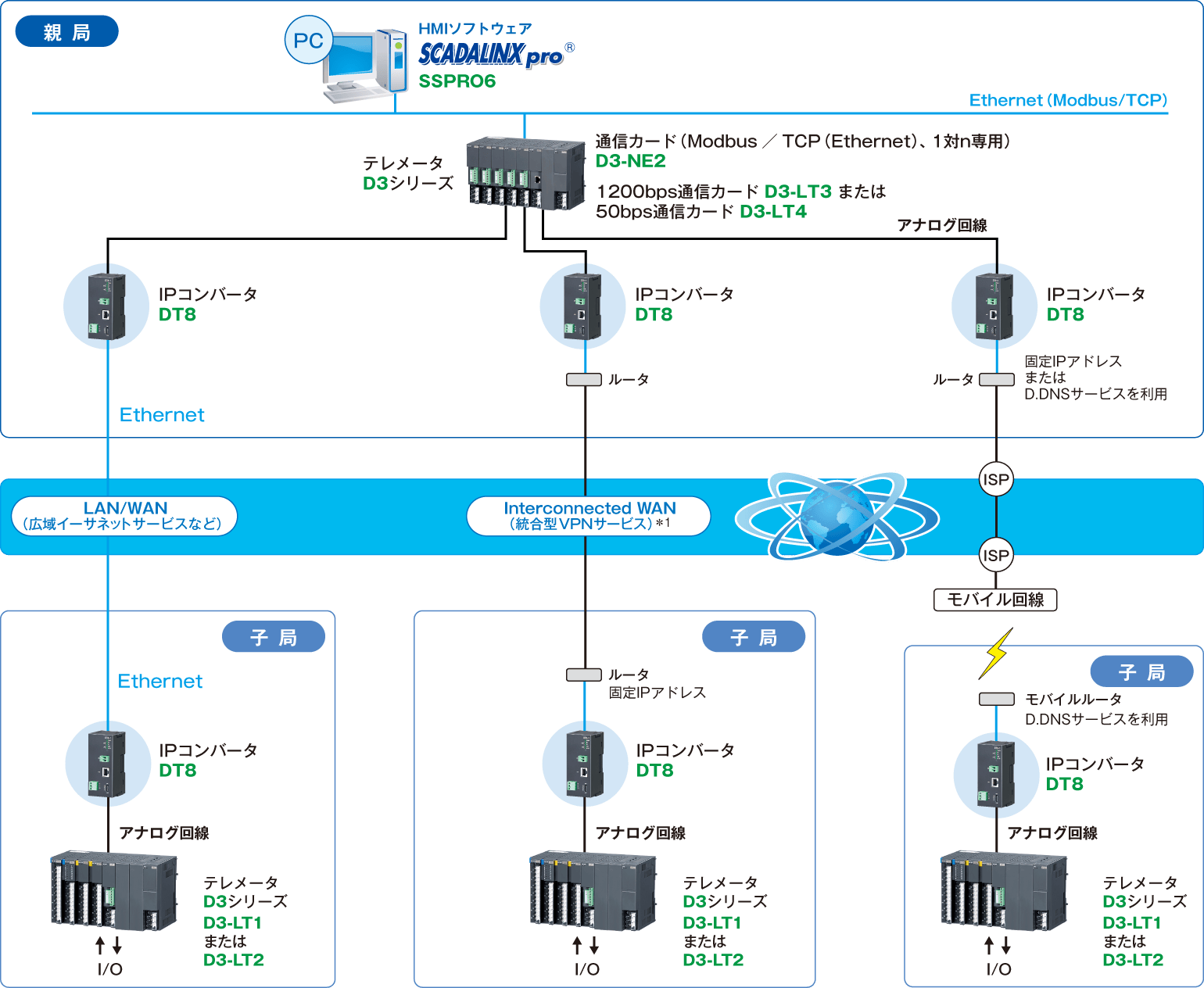Click the モバイル回線 box
Image resolution: width=1204 pixels, height=988 pixels.
[x=995, y=600]
